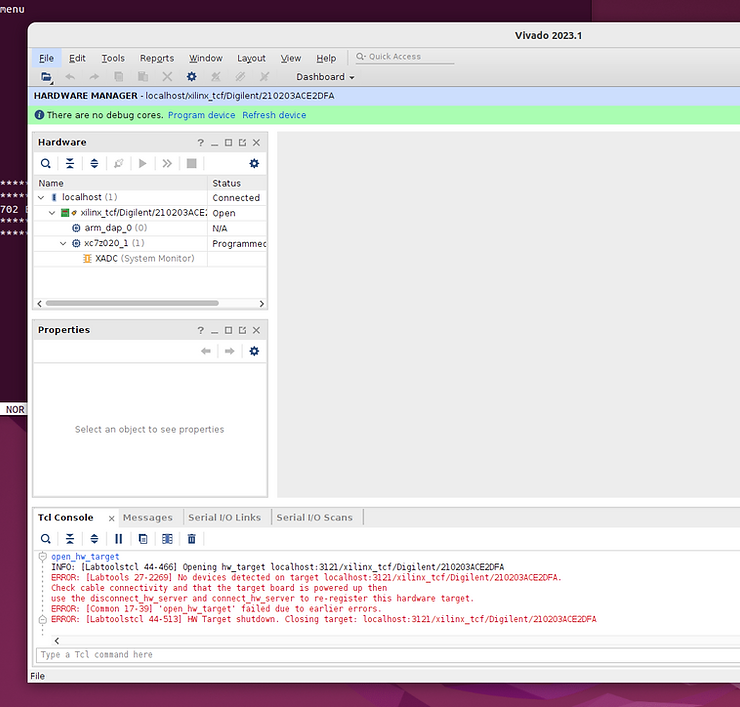Open the Dashboard dropdown
The height and width of the screenshot is (707, 740).
[x=325, y=76]
